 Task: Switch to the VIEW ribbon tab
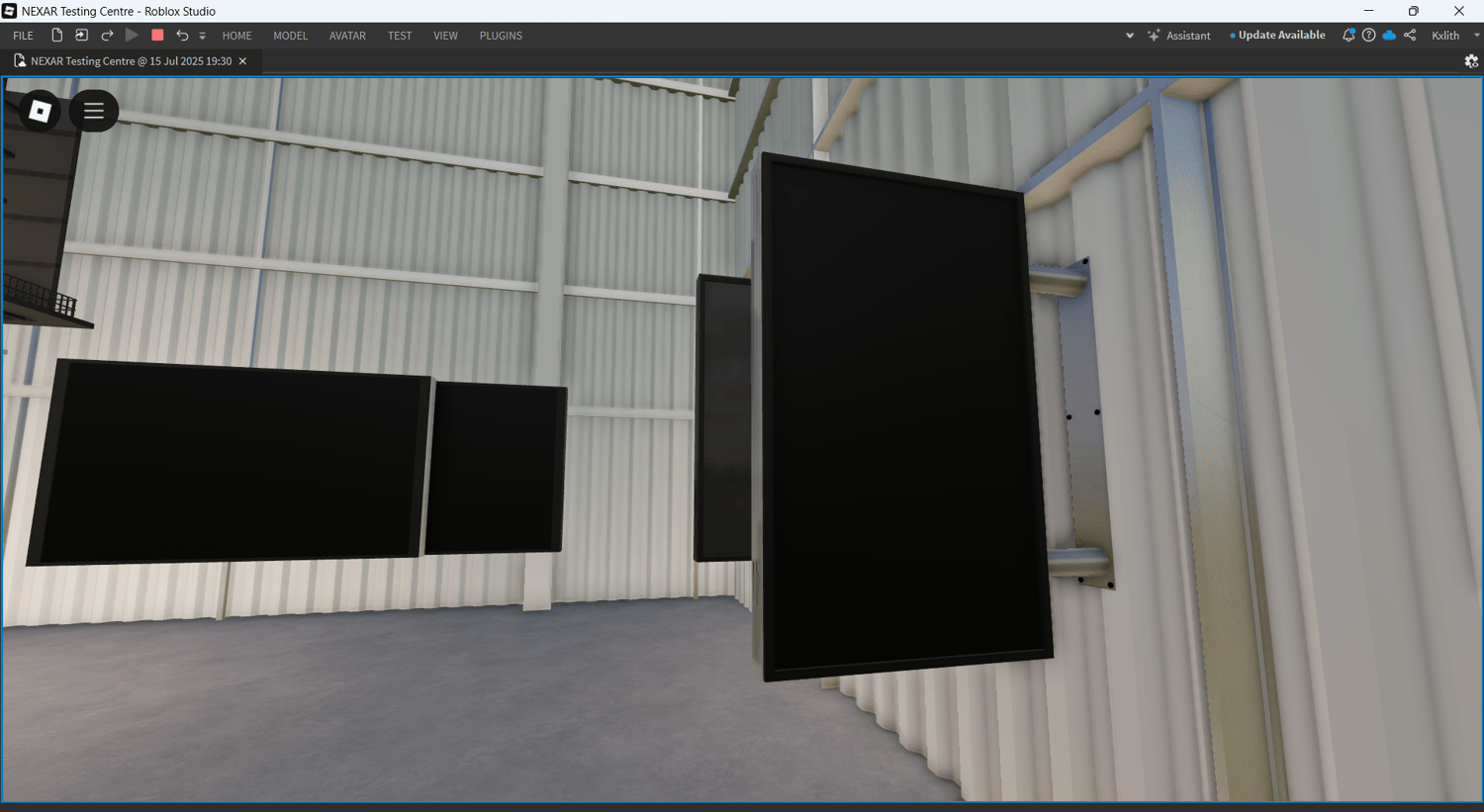click(445, 36)
